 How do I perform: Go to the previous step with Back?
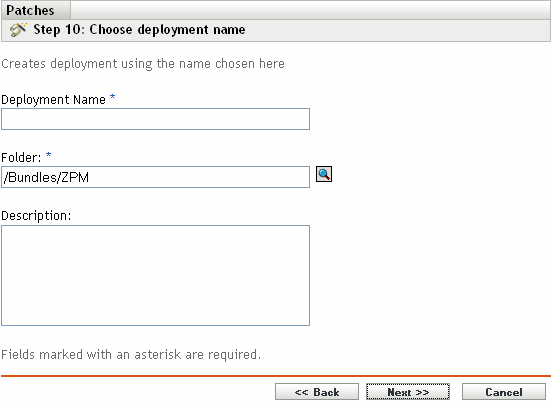tap(317, 392)
